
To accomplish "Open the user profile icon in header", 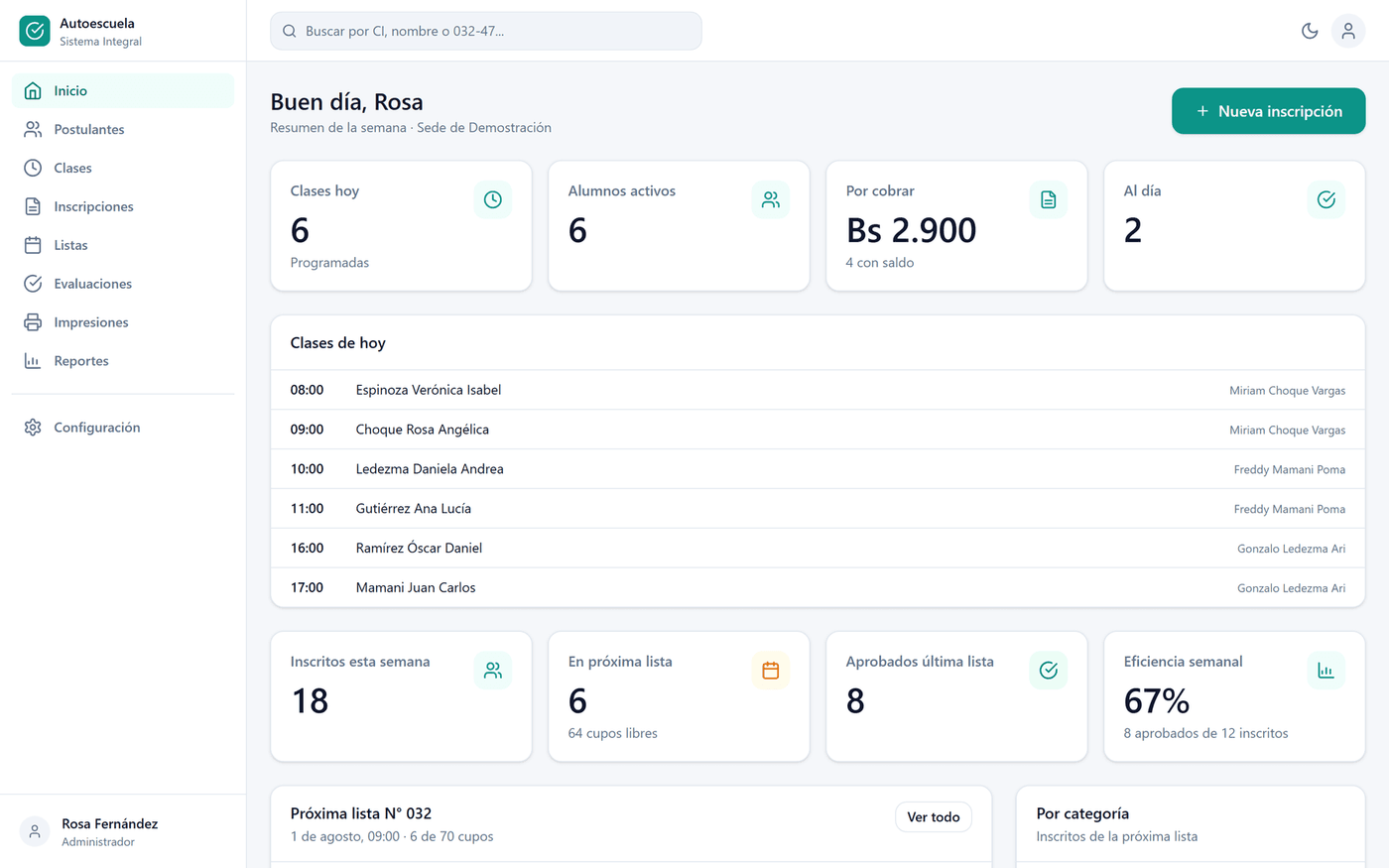I will tap(1348, 31).
